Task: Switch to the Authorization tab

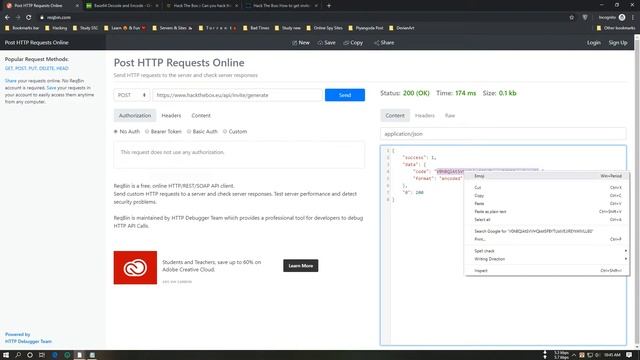Action: pyautogui.click(x=135, y=116)
